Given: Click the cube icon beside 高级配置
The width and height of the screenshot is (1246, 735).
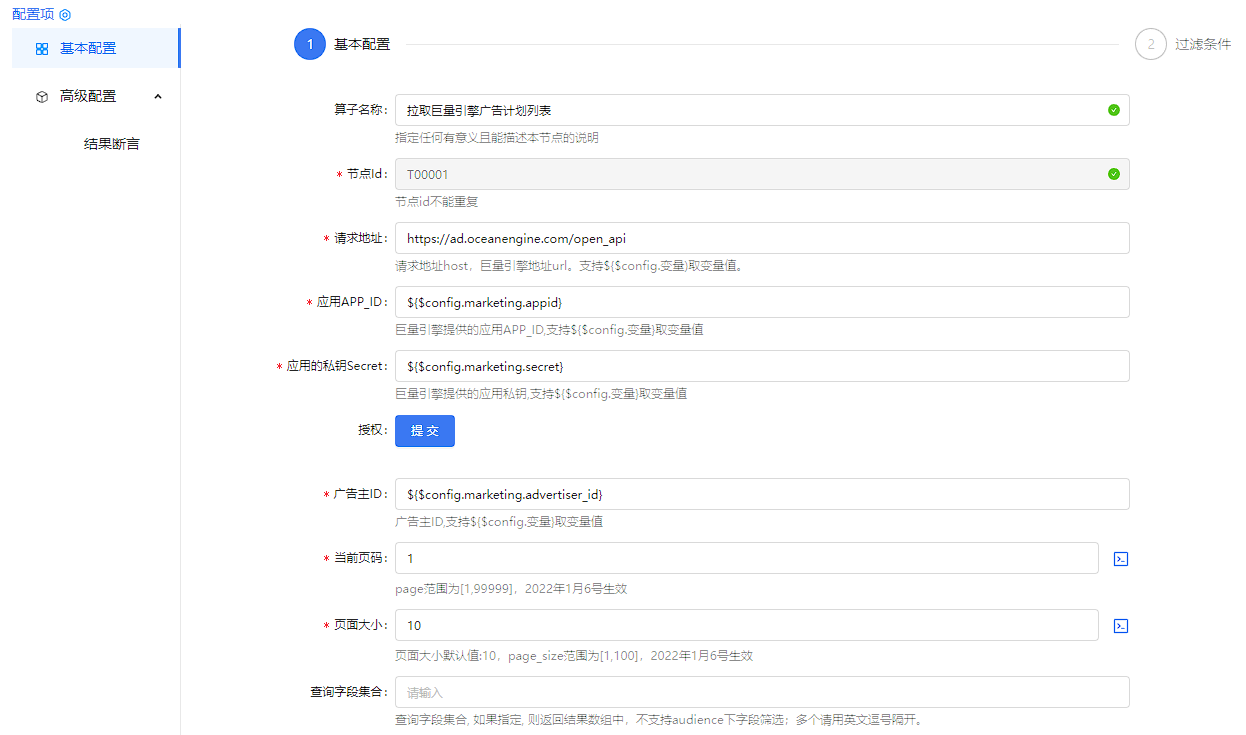Looking at the screenshot, I should pyautogui.click(x=42, y=97).
